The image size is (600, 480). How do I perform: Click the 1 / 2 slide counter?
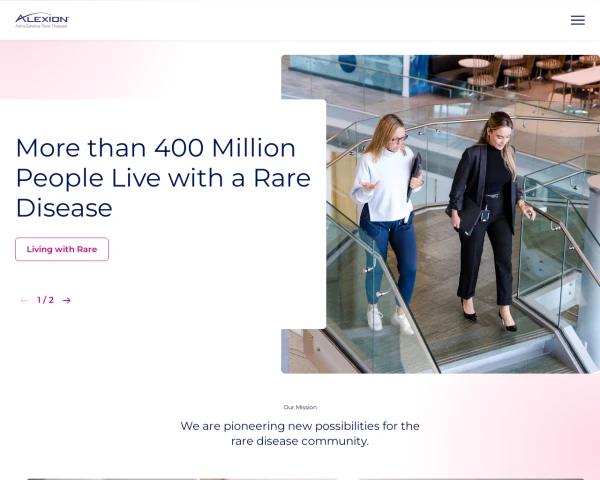coord(45,300)
